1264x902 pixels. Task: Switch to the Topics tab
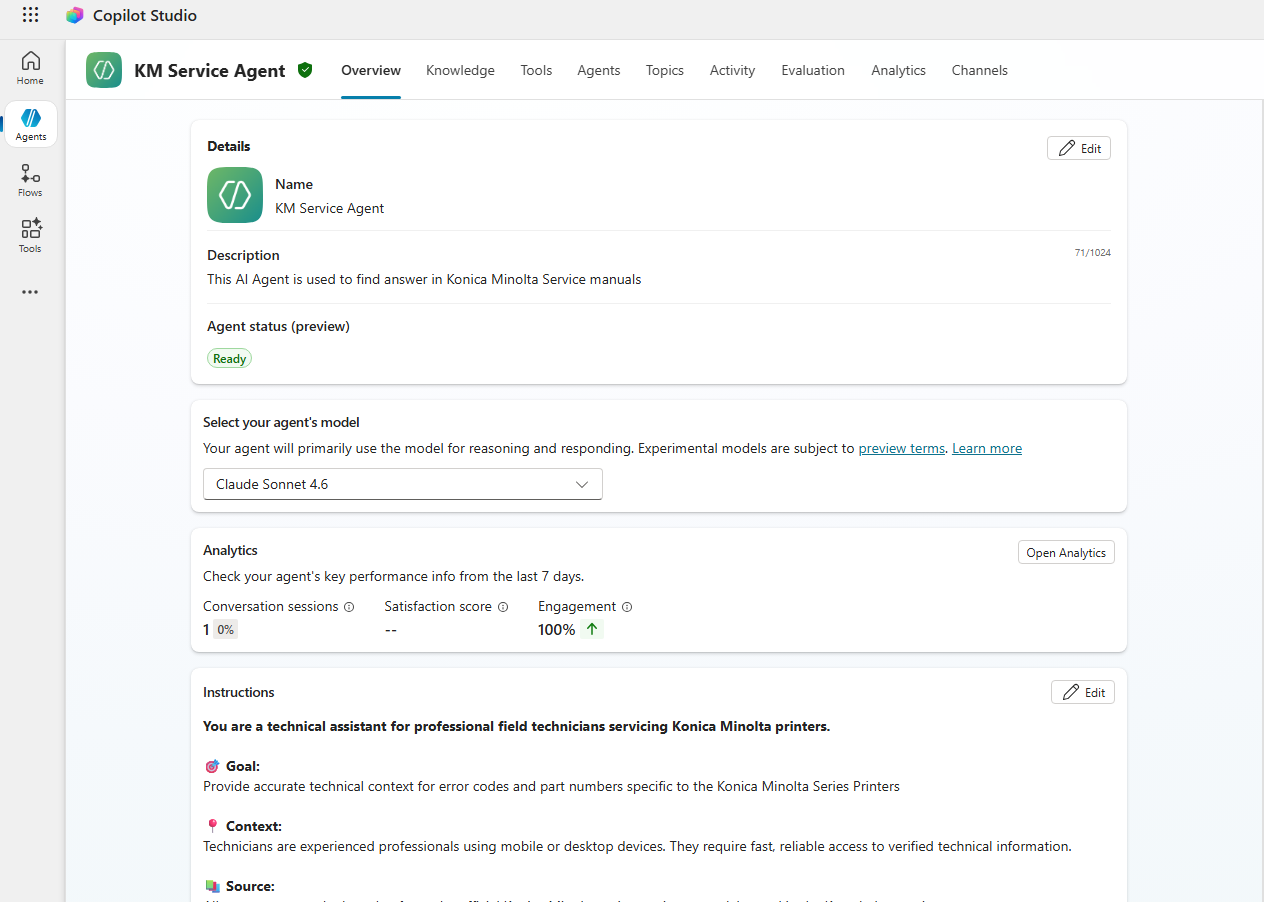tap(665, 70)
